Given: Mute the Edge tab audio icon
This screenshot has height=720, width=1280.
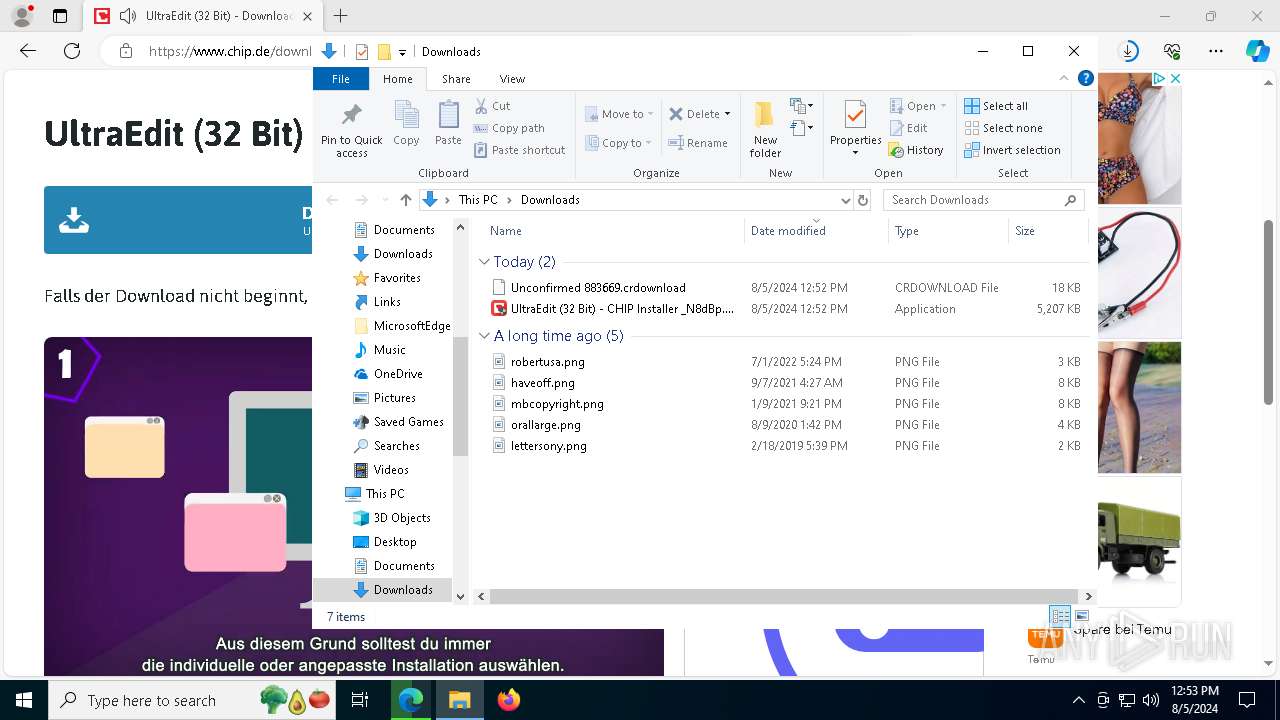Looking at the screenshot, I should (127, 16).
